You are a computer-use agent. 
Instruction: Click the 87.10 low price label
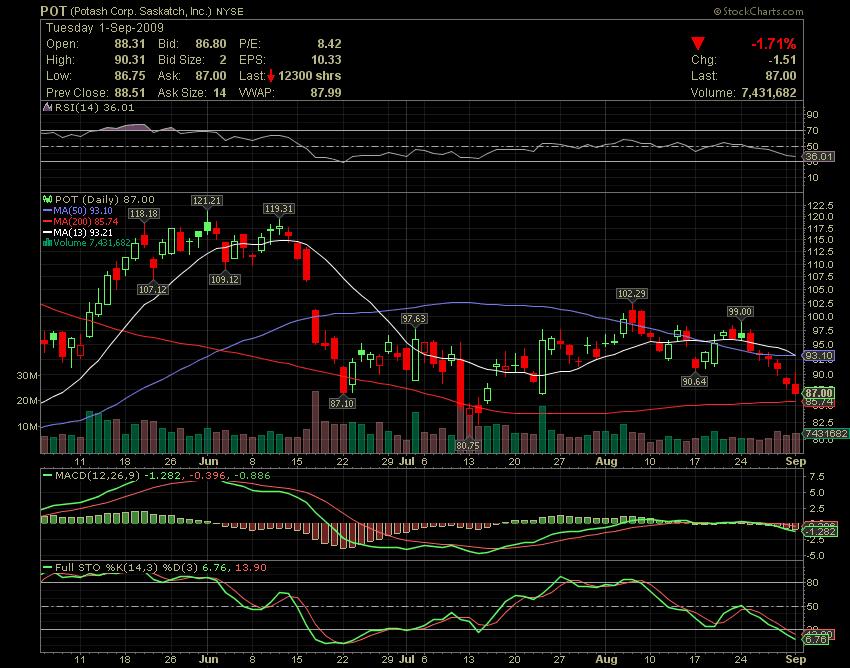[342, 403]
